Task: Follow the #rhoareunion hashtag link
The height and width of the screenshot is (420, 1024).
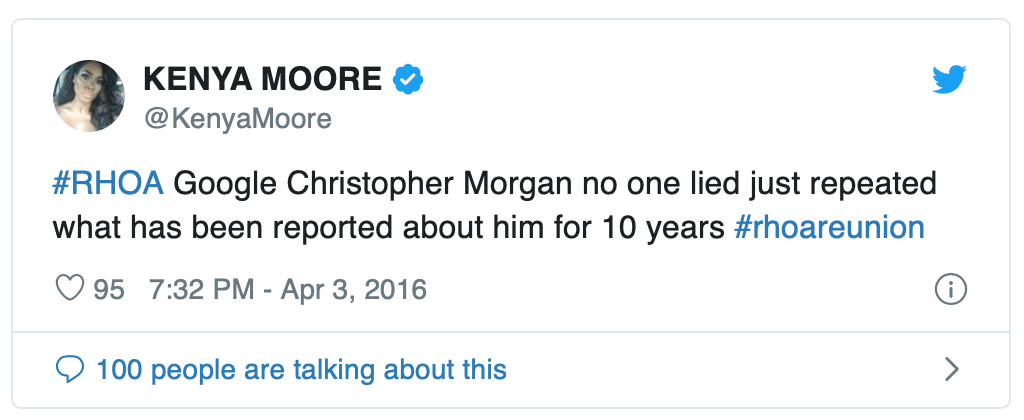Action: [829, 227]
